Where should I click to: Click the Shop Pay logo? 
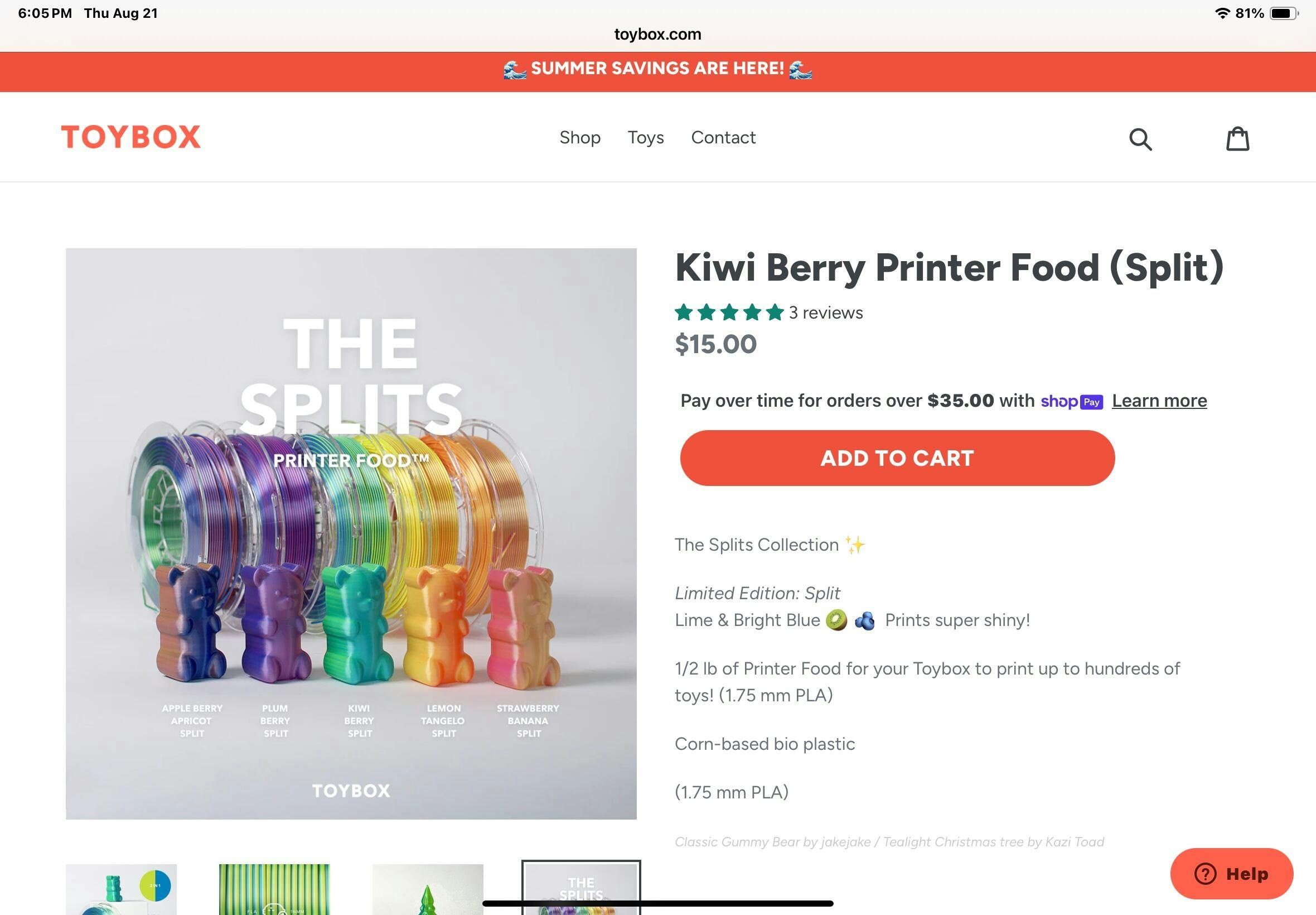click(x=1071, y=401)
